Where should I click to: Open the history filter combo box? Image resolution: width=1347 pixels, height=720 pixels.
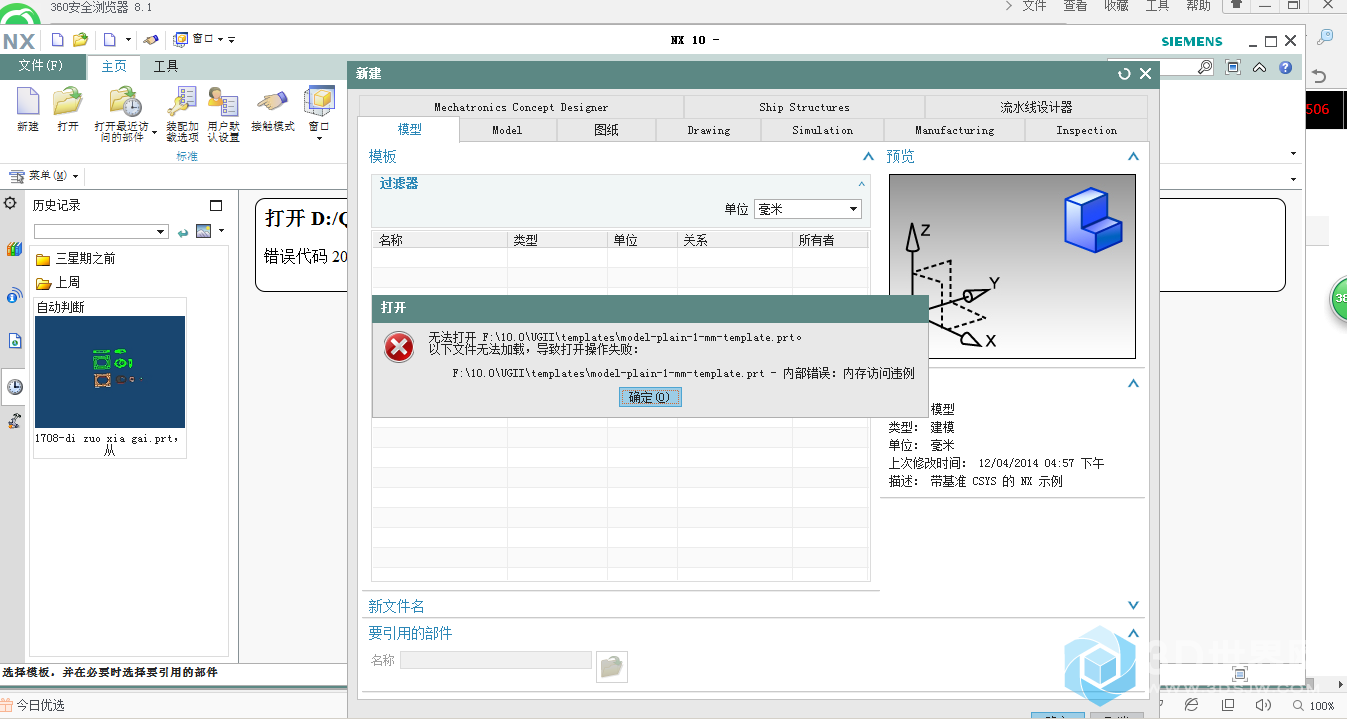point(100,232)
